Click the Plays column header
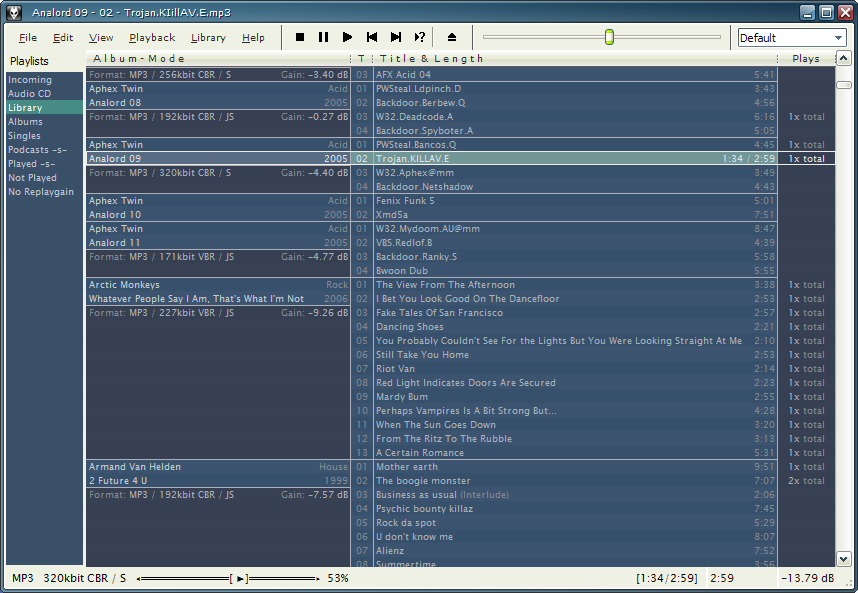This screenshot has width=858, height=593. coord(805,59)
